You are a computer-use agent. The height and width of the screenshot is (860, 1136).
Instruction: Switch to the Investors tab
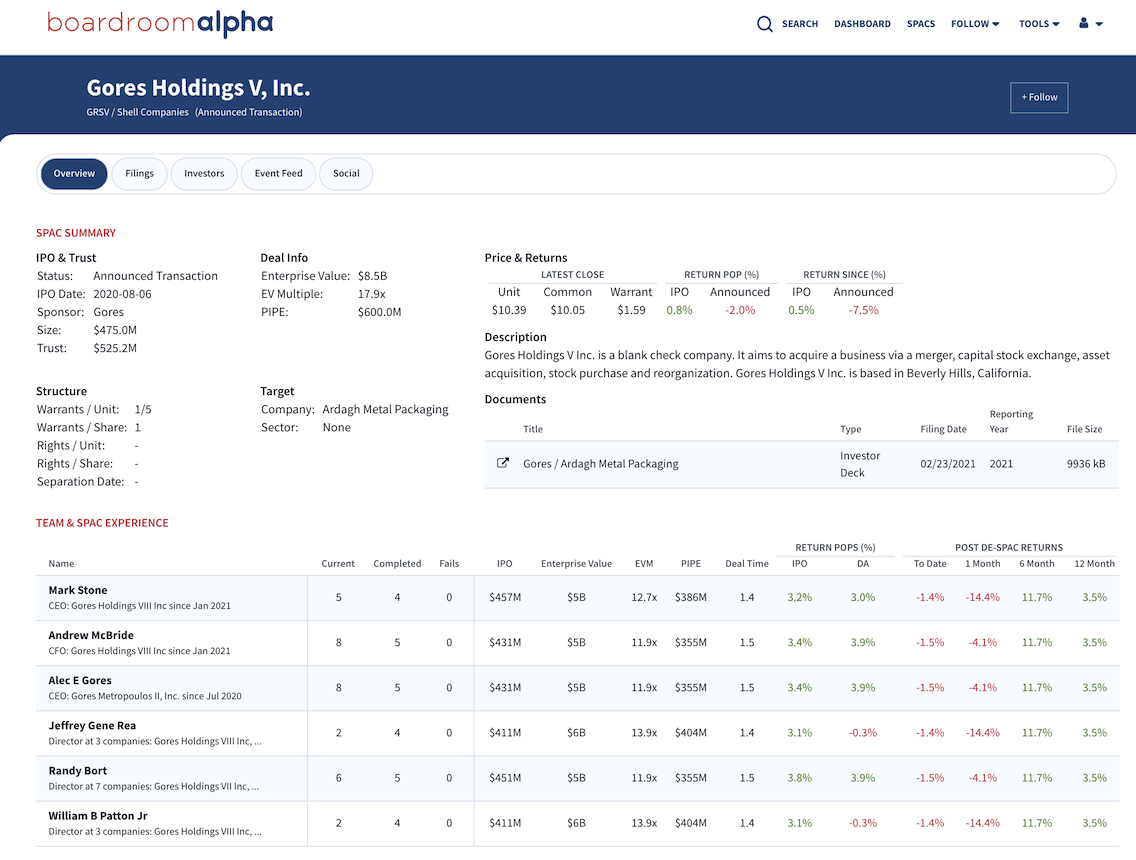point(204,174)
